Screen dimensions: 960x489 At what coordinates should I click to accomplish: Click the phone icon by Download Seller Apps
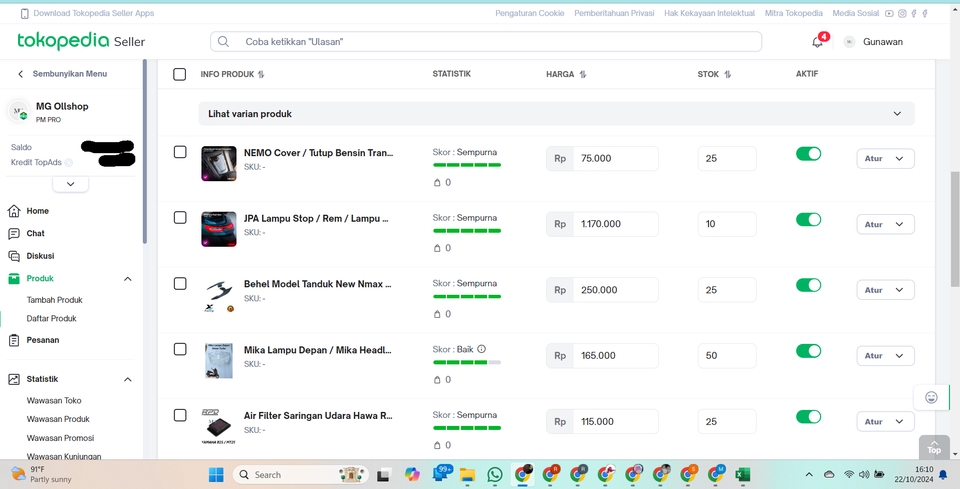coord(24,13)
